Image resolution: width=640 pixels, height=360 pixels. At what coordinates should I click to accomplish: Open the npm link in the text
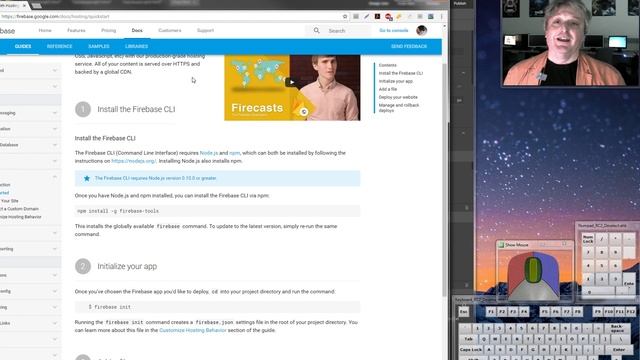(235, 153)
